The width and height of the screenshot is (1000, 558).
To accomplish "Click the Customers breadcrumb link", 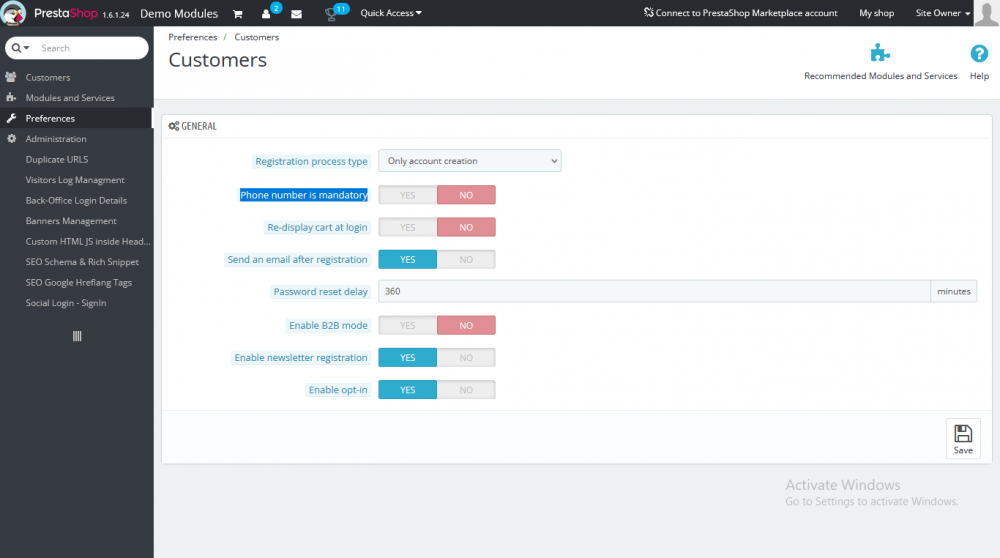I will (x=256, y=37).
